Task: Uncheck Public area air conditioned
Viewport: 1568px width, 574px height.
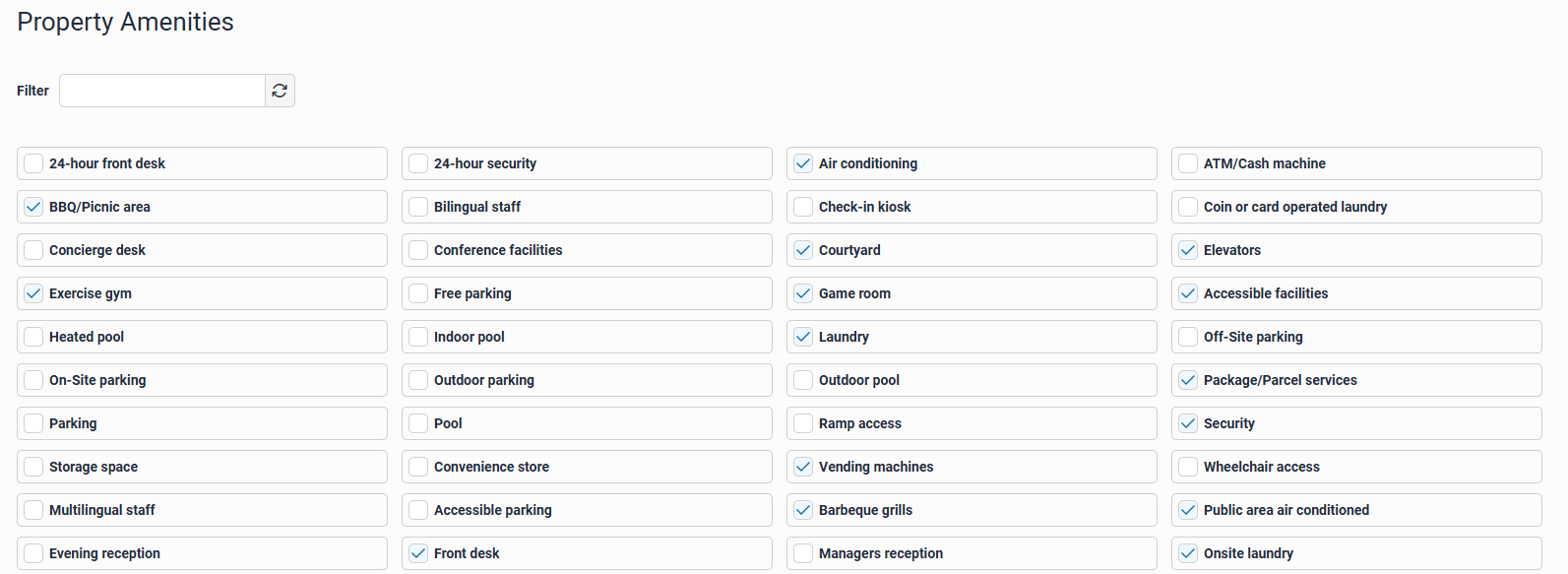Action: [1188, 510]
